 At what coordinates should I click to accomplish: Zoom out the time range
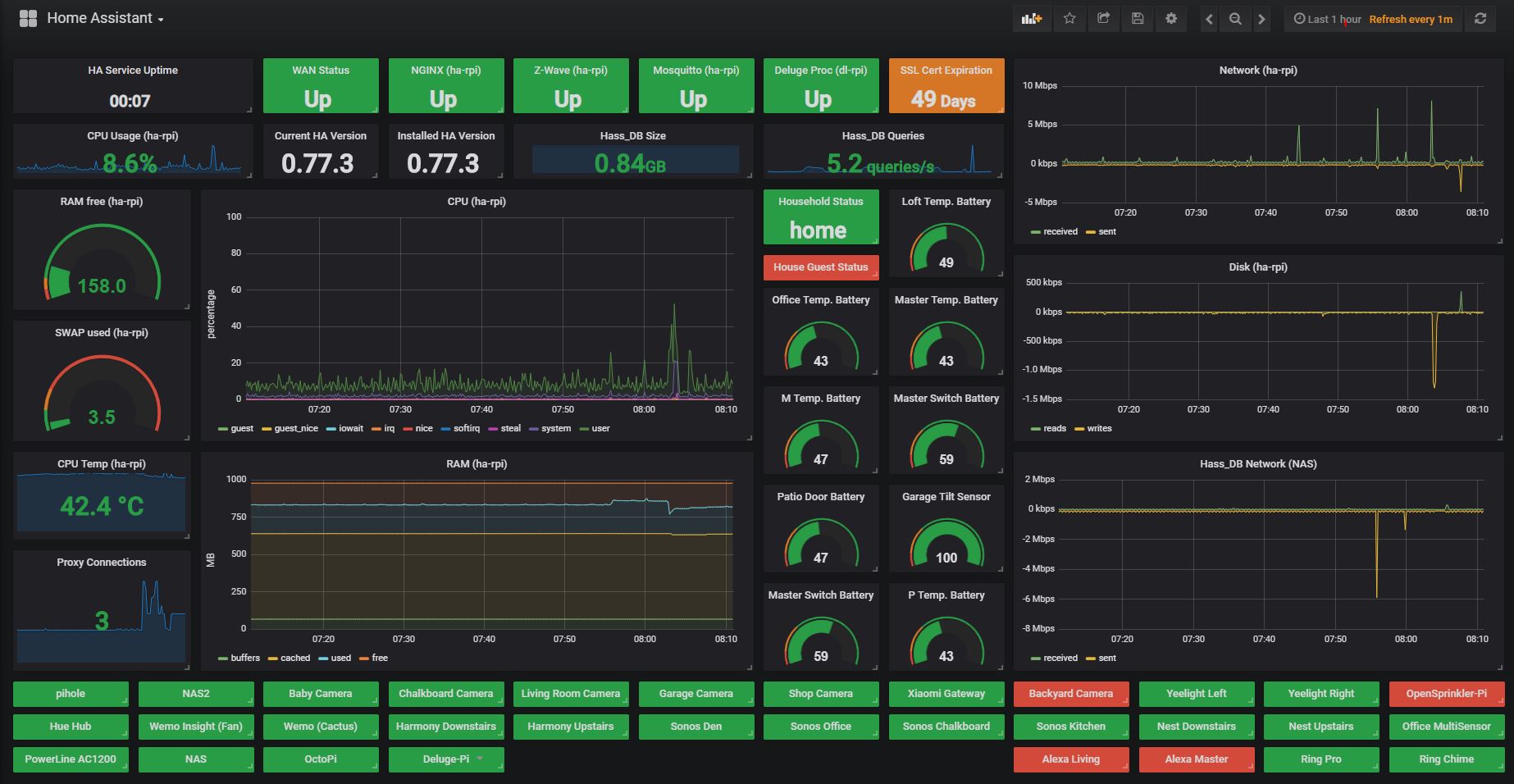click(1235, 19)
